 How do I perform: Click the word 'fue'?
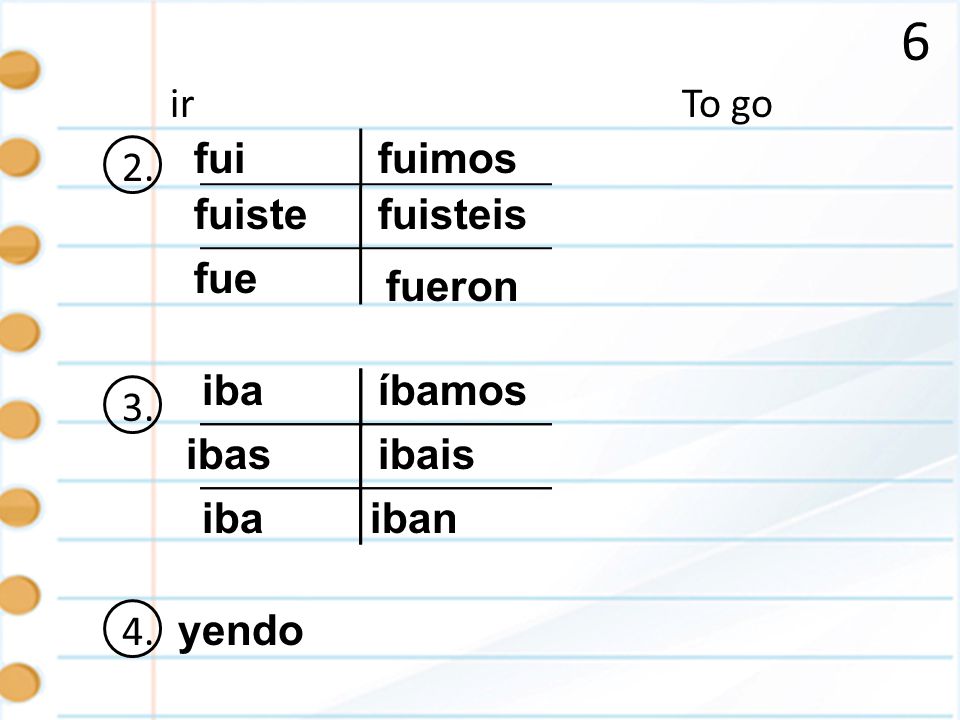225,278
